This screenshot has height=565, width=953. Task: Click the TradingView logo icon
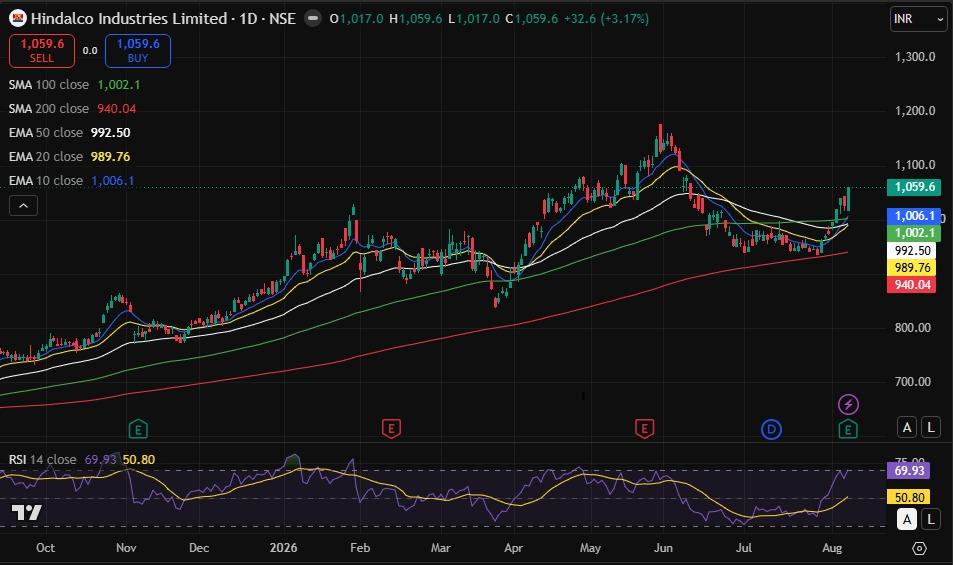27,513
